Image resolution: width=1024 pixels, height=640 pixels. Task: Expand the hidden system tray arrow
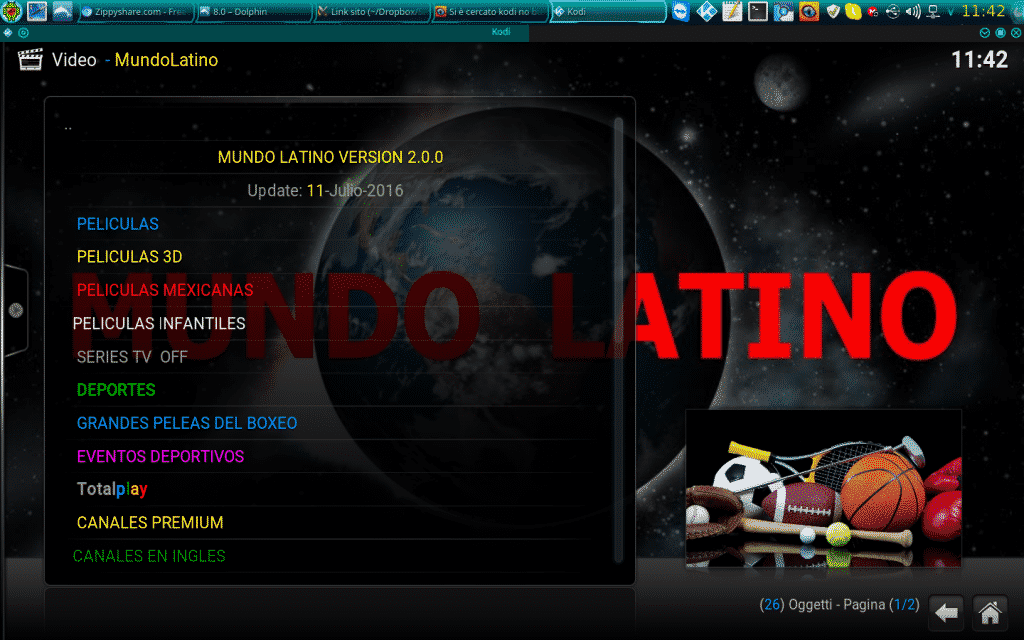(x=951, y=11)
